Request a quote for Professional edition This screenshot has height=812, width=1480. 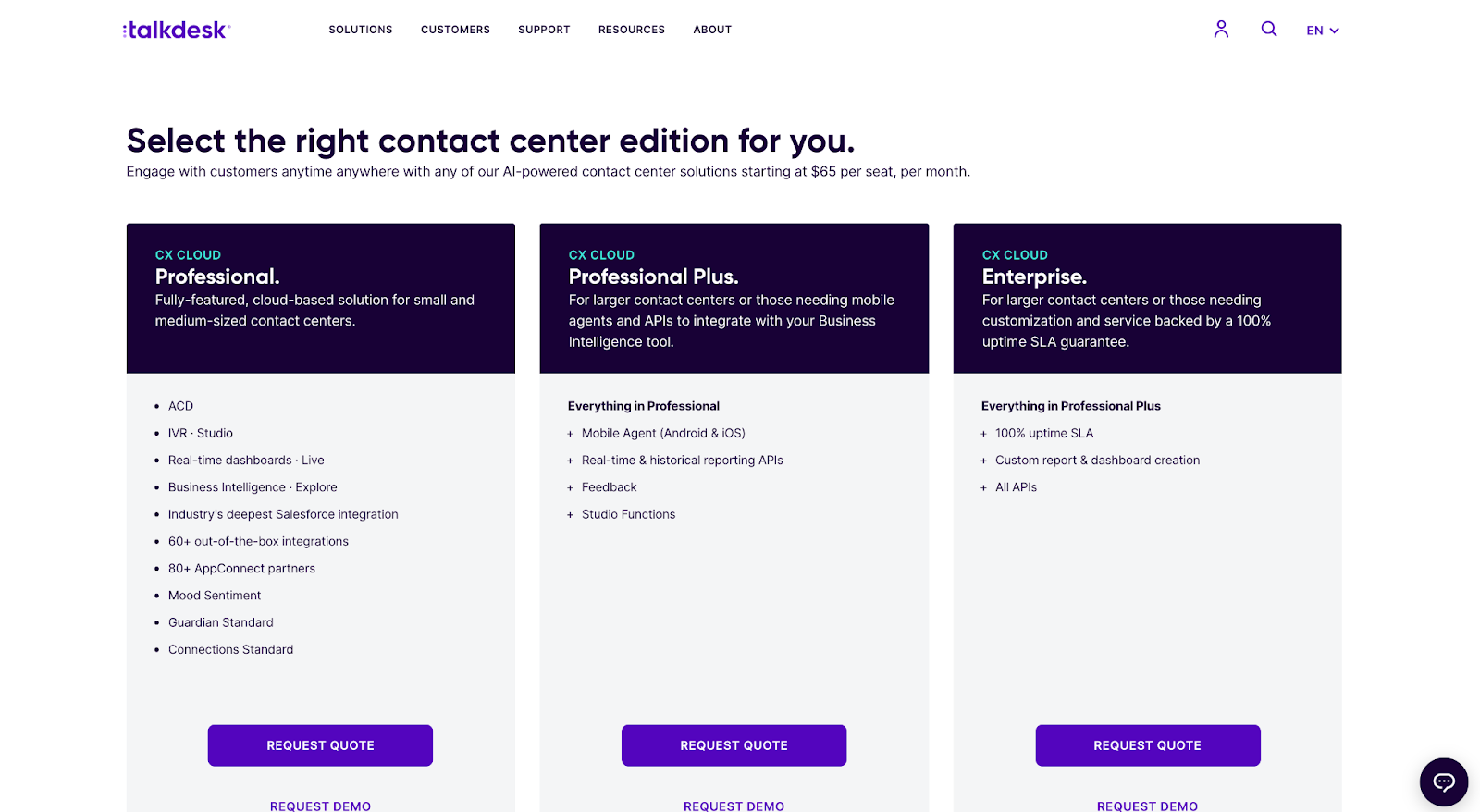click(x=320, y=745)
